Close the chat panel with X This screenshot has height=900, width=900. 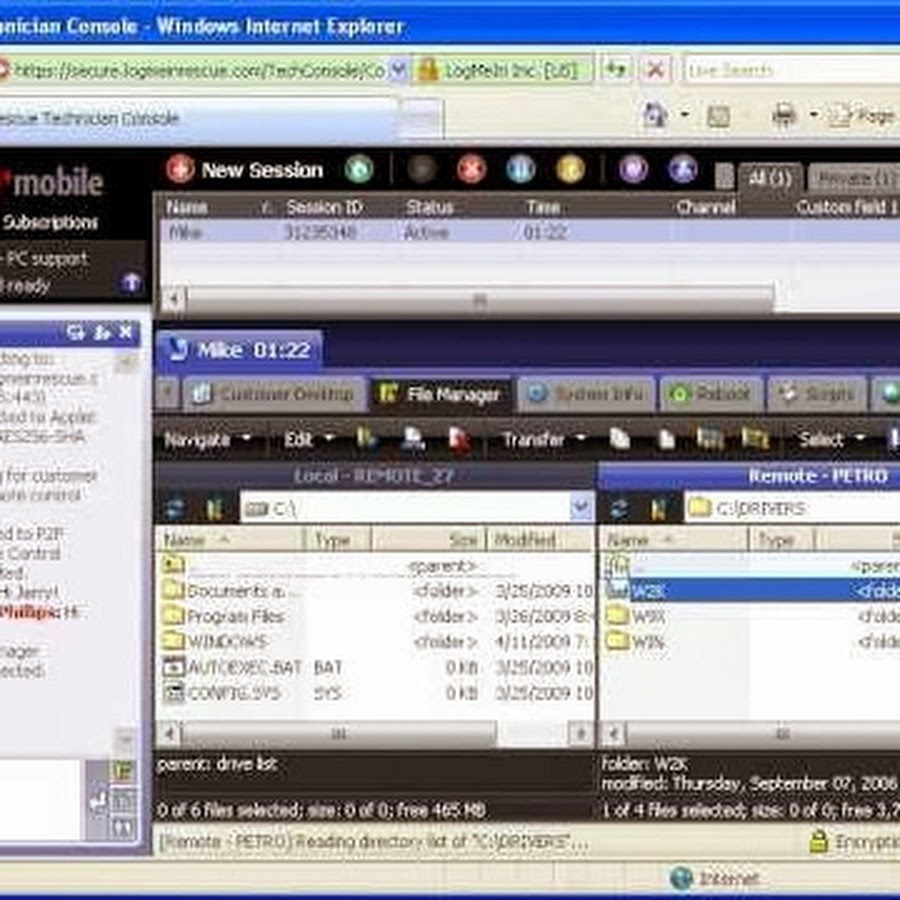point(126,332)
